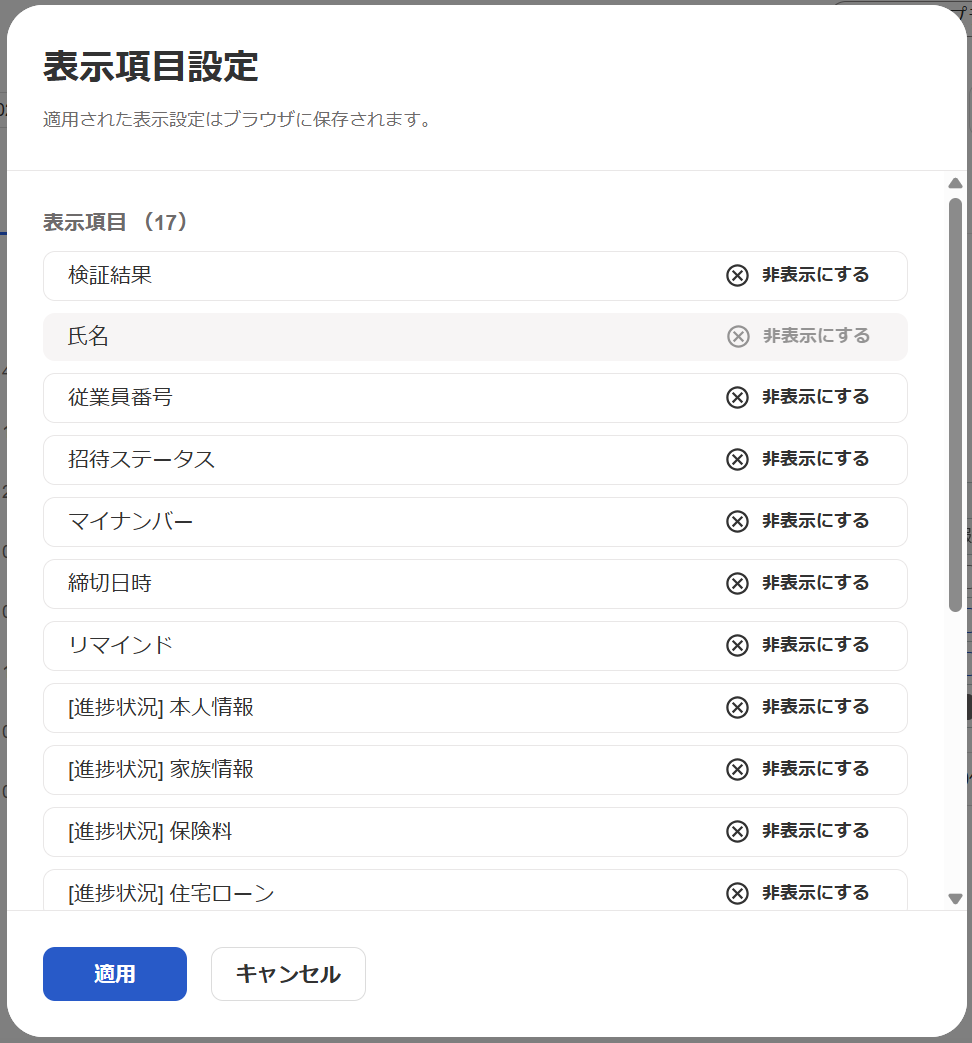The width and height of the screenshot is (972, 1043).
Task: Select the 従業員番号 item name
Action: (120, 398)
